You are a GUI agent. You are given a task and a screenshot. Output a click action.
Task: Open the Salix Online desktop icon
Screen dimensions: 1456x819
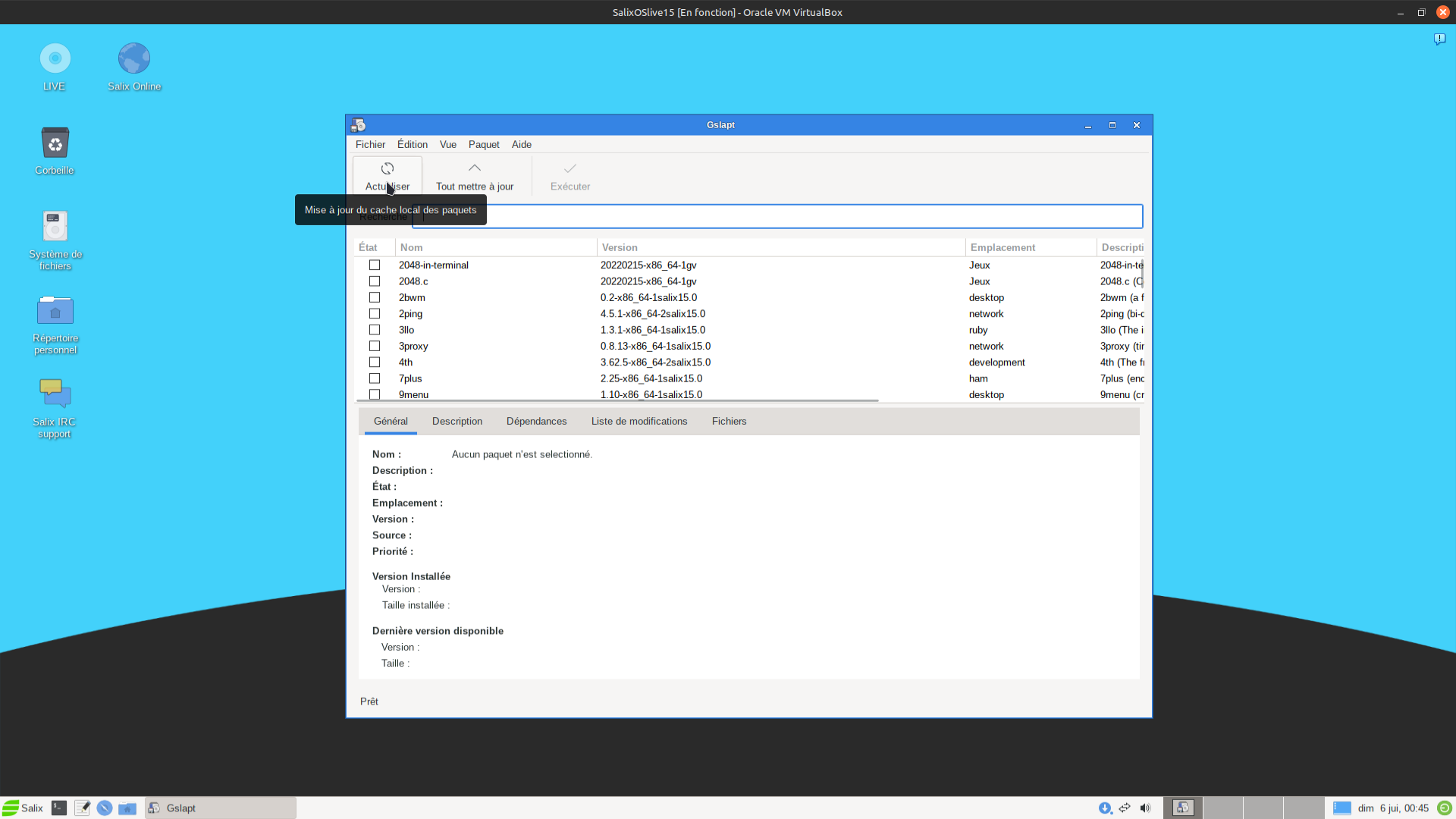(134, 59)
